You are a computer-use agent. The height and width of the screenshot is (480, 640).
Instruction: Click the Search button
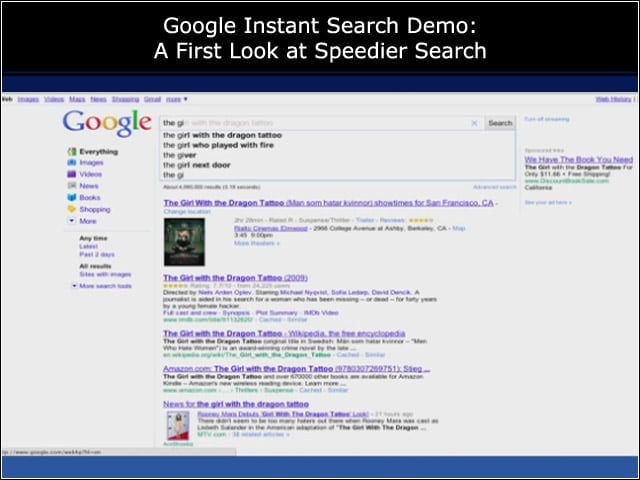(x=500, y=123)
